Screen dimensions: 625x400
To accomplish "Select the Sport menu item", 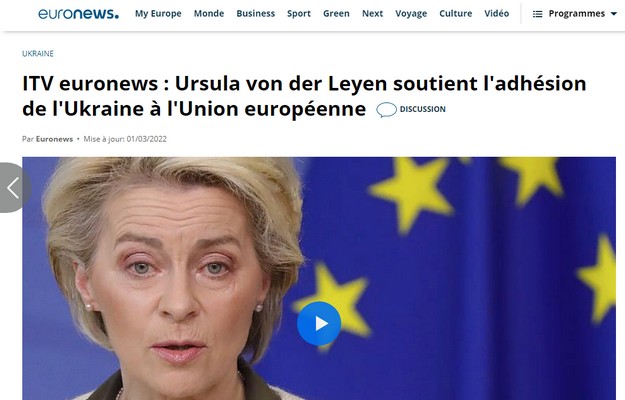I will click(299, 14).
